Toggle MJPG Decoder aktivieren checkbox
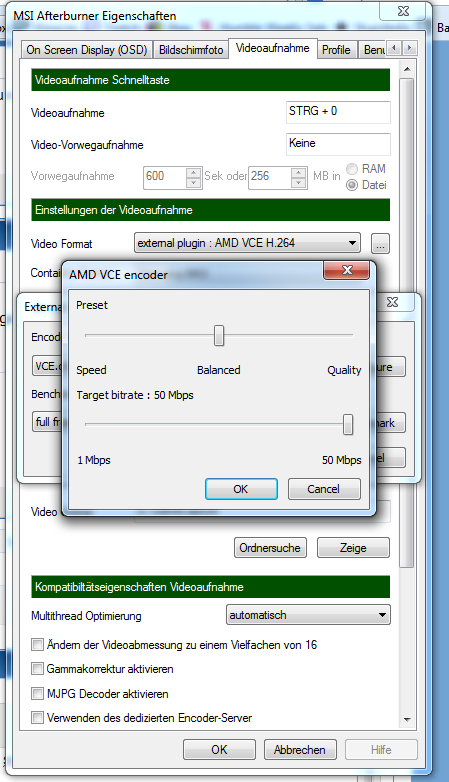This screenshot has width=449, height=782. (x=37, y=693)
